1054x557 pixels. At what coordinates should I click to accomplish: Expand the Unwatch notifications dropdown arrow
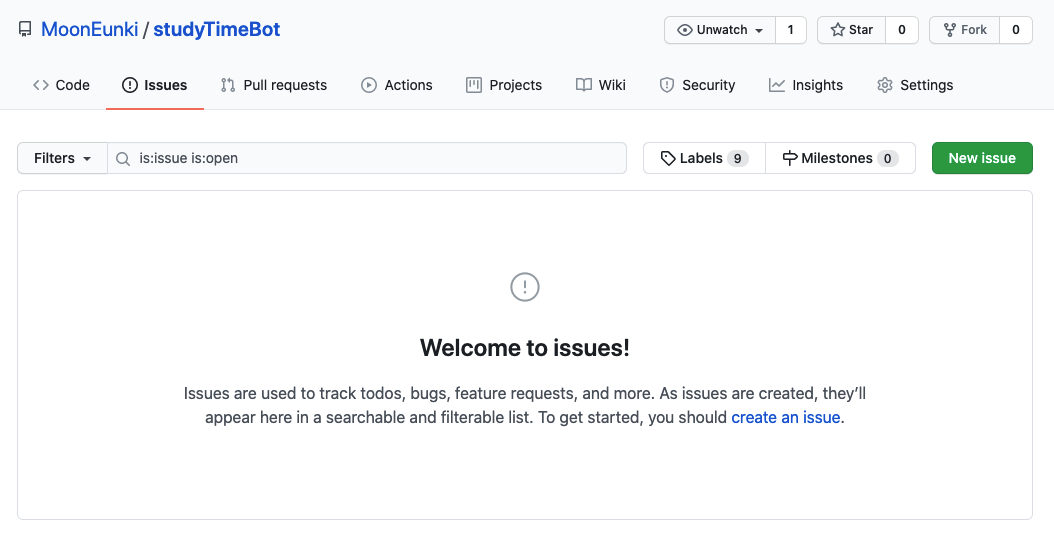tap(759, 31)
